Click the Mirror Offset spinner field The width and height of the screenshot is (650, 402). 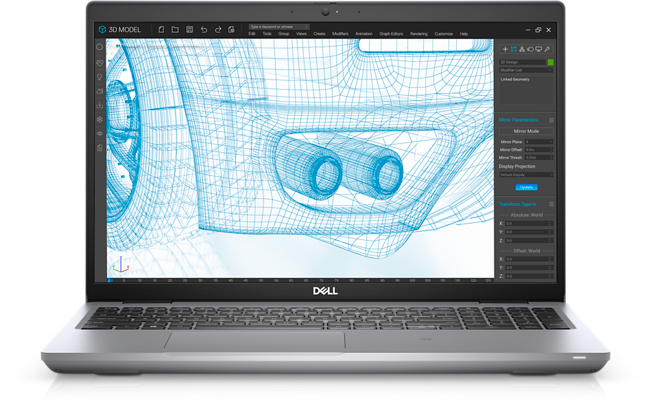click(539, 150)
